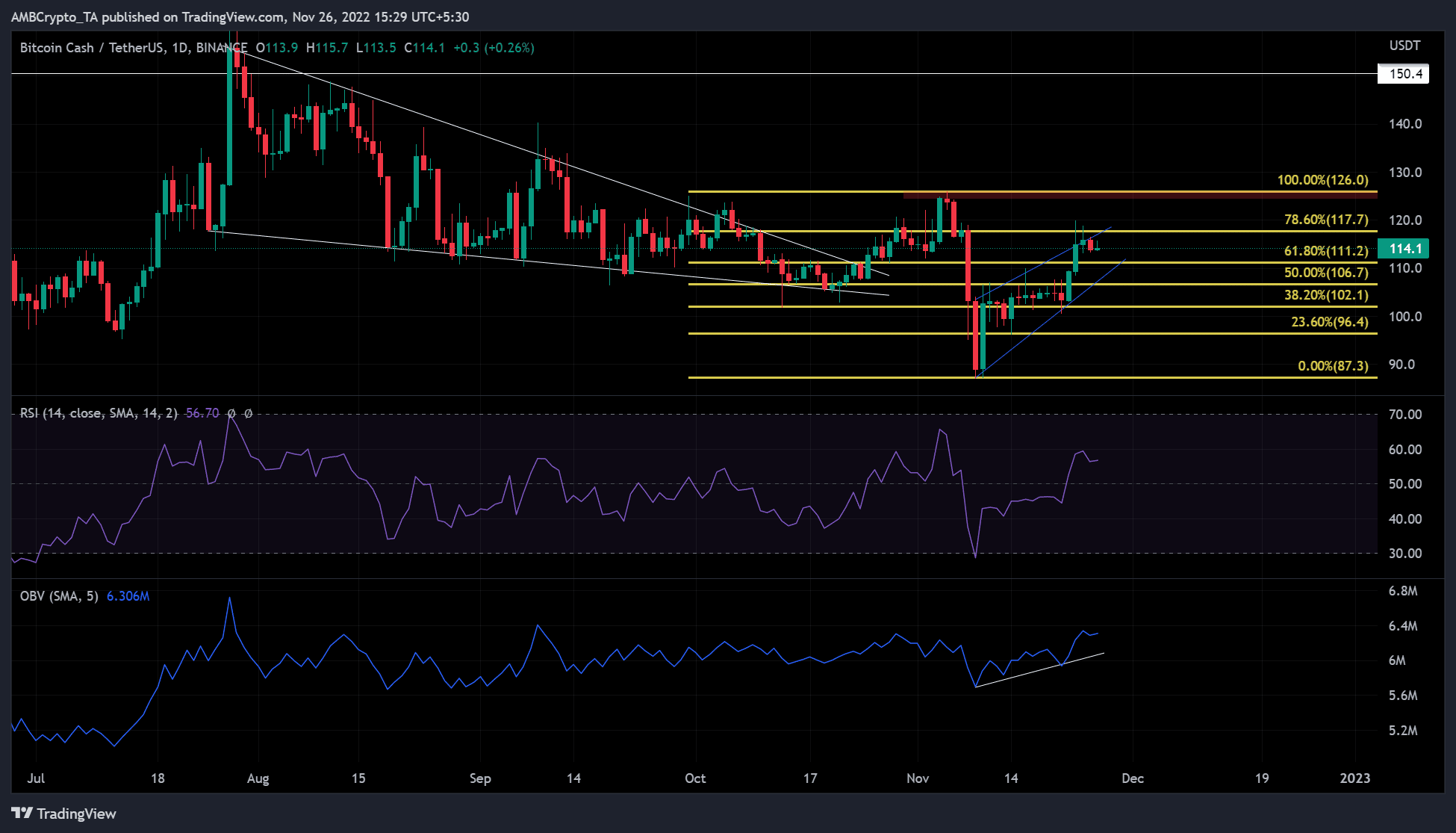The height and width of the screenshot is (833, 1456).
Task: Select the 38.20%(102.1) Fibonacci level label
Action: [x=1326, y=295]
